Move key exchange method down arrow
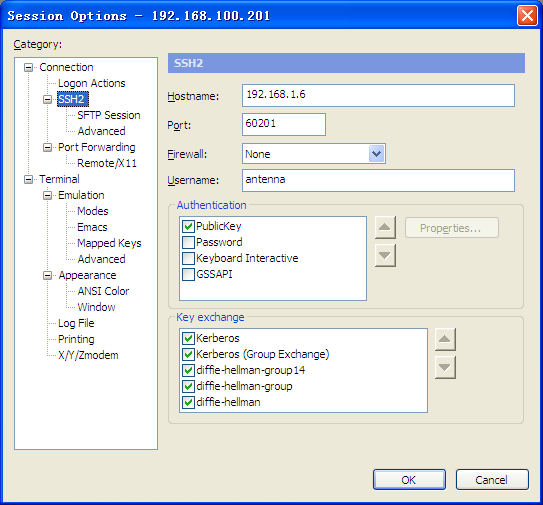Viewport: 543px width, 505px height. tap(445, 367)
